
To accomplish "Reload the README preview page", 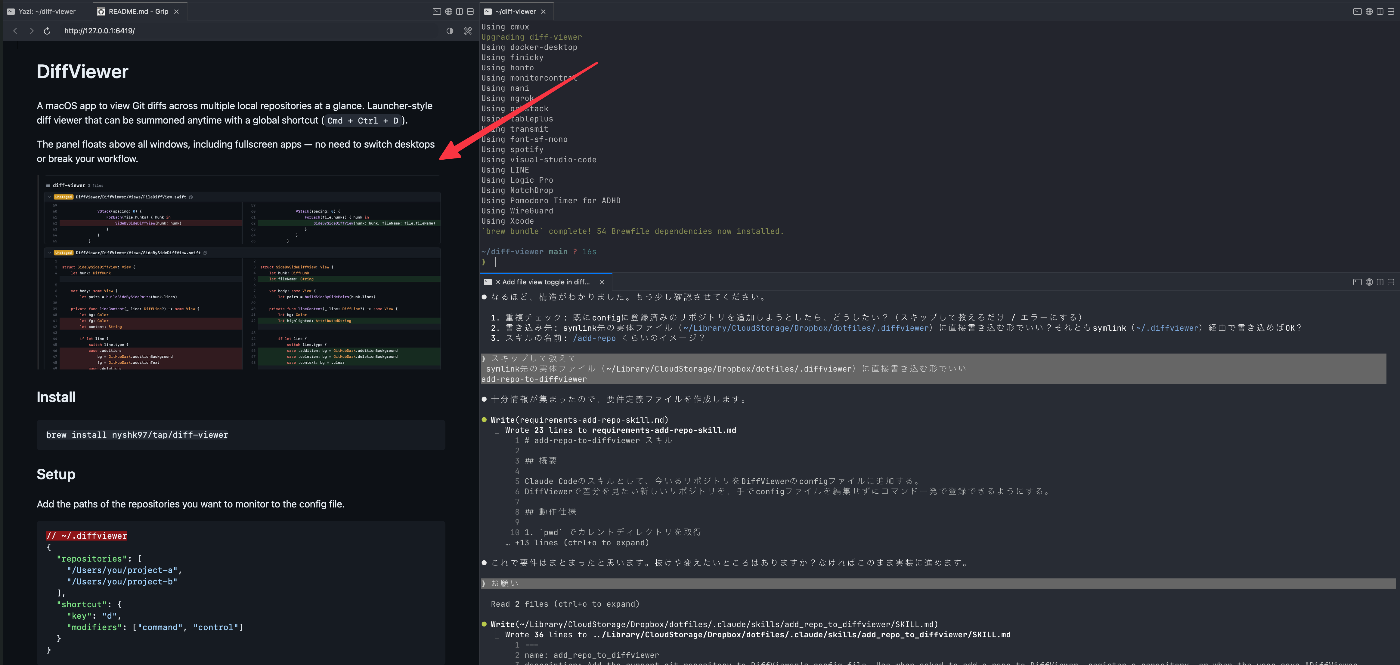I will tap(47, 31).
